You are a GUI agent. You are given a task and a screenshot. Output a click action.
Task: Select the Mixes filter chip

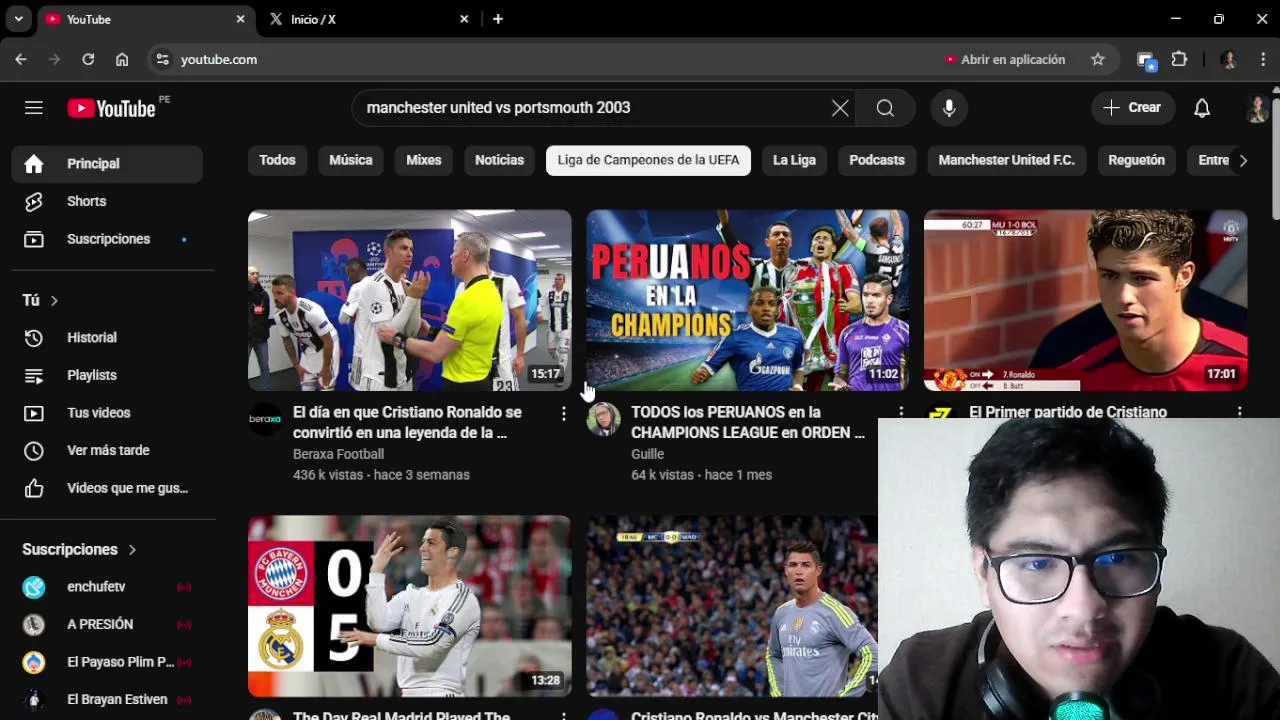(x=424, y=160)
